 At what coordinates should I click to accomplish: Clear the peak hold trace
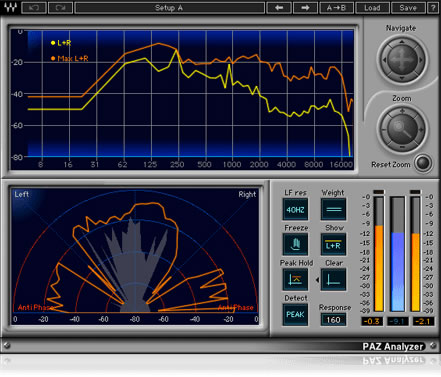(x=334, y=279)
